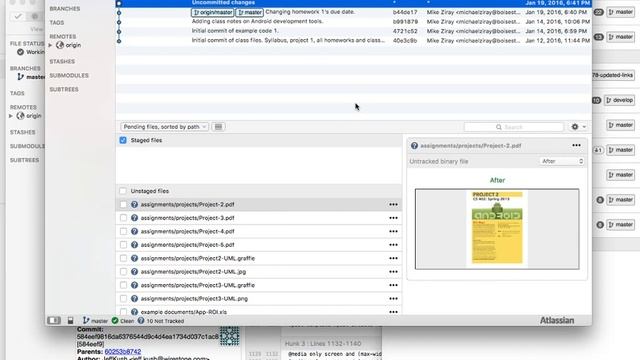640x360 pixels.
Task: Click the checkmark commit icon in back window
Action: coord(18,16)
